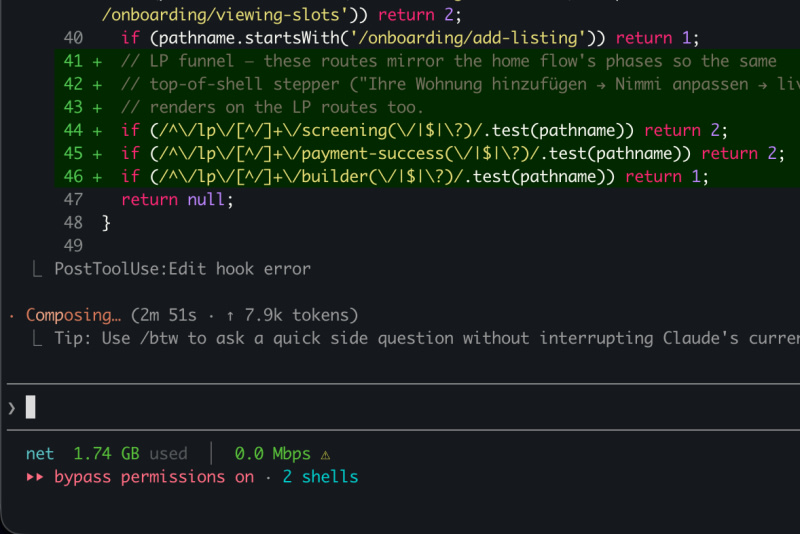Click line number 49
The height and width of the screenshot is (534, 800).
73,246
